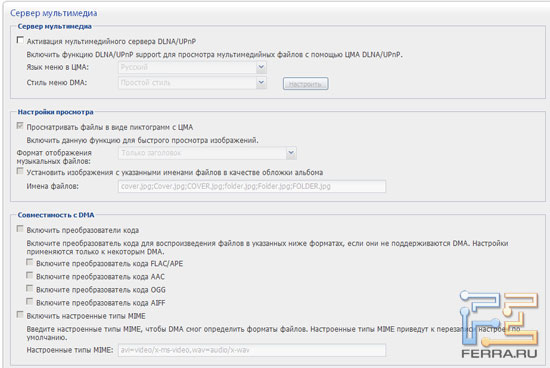Click the Язык меню в ЦМА label
The image size is (550, 368).
point(58,67)
